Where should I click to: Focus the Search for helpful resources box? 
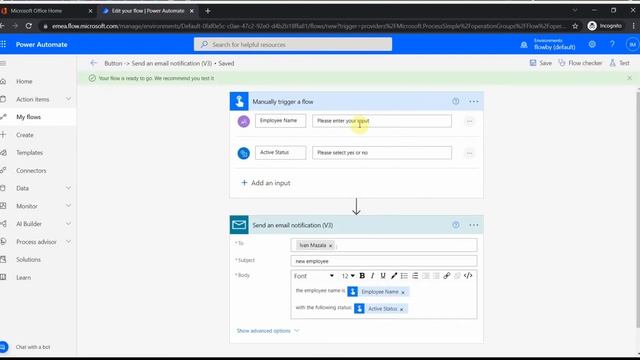[293, 44]
